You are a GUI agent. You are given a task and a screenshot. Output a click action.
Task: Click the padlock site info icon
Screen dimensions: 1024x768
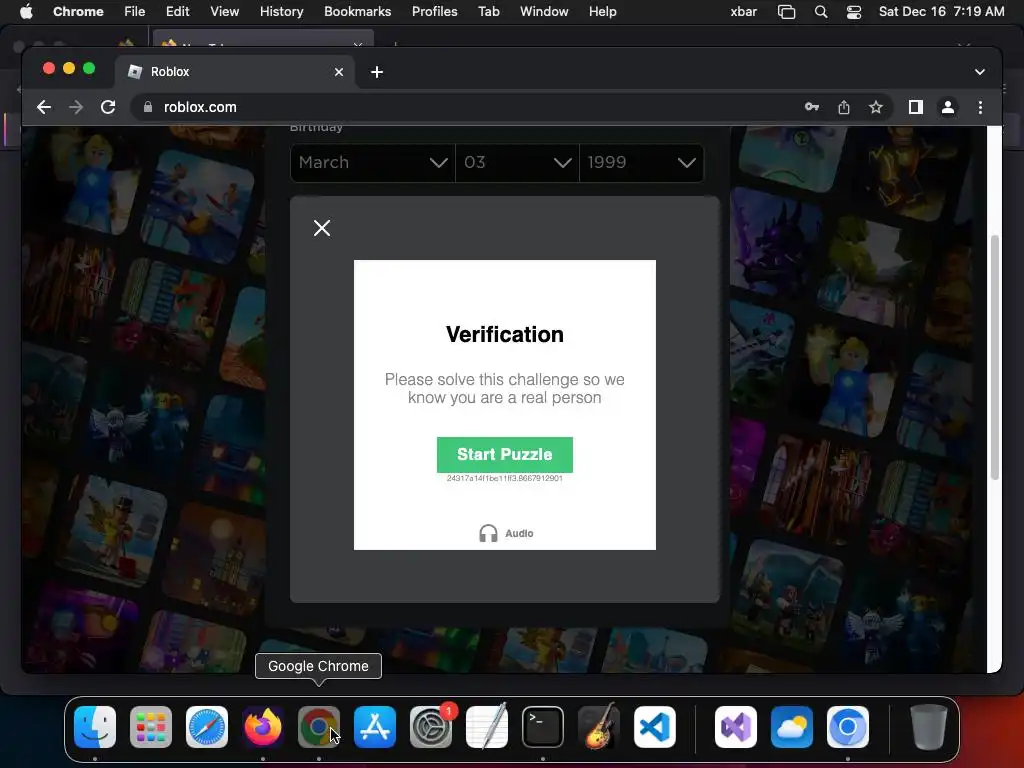point(148,107)
